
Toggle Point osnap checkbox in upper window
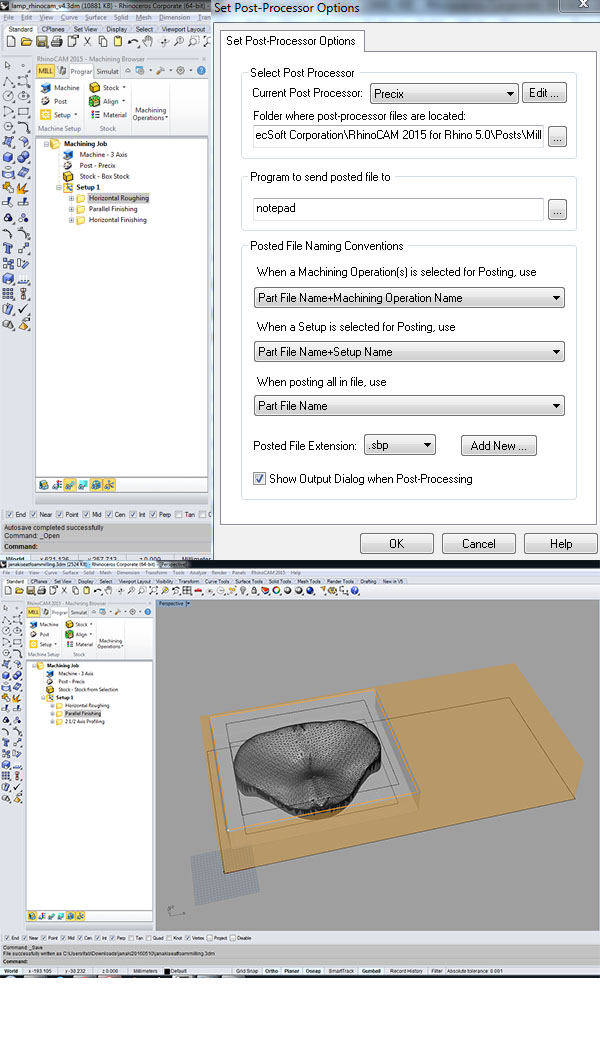59,515
